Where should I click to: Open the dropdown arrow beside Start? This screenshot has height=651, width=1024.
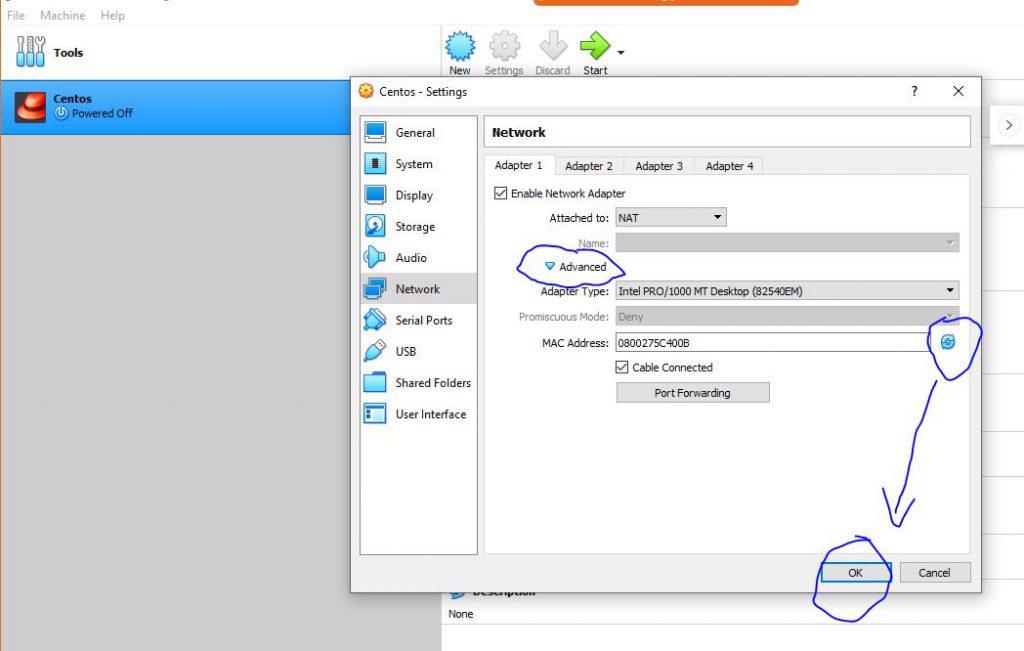(x=621, y=52)
